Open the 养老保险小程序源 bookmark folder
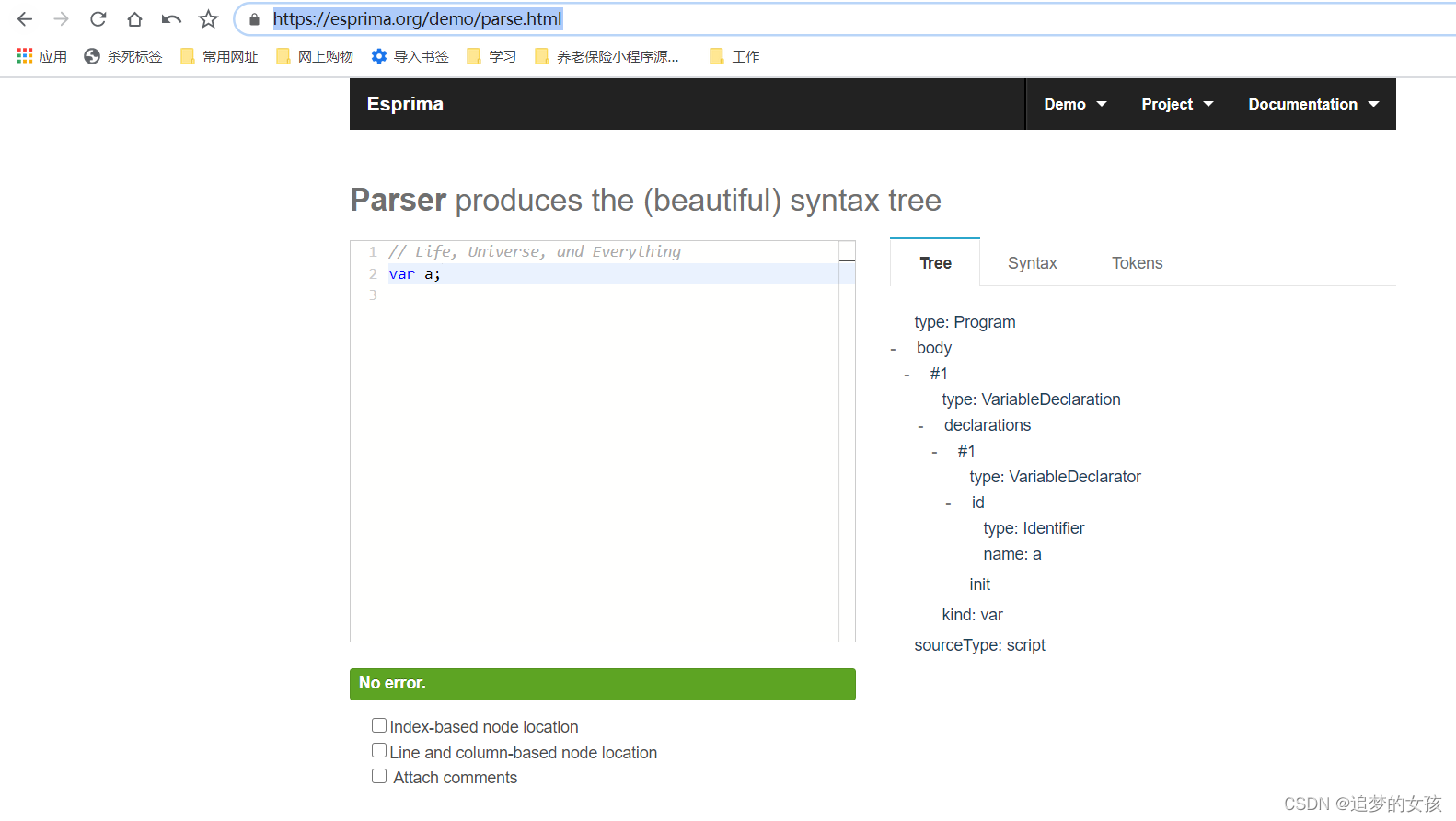 (607, 56)
